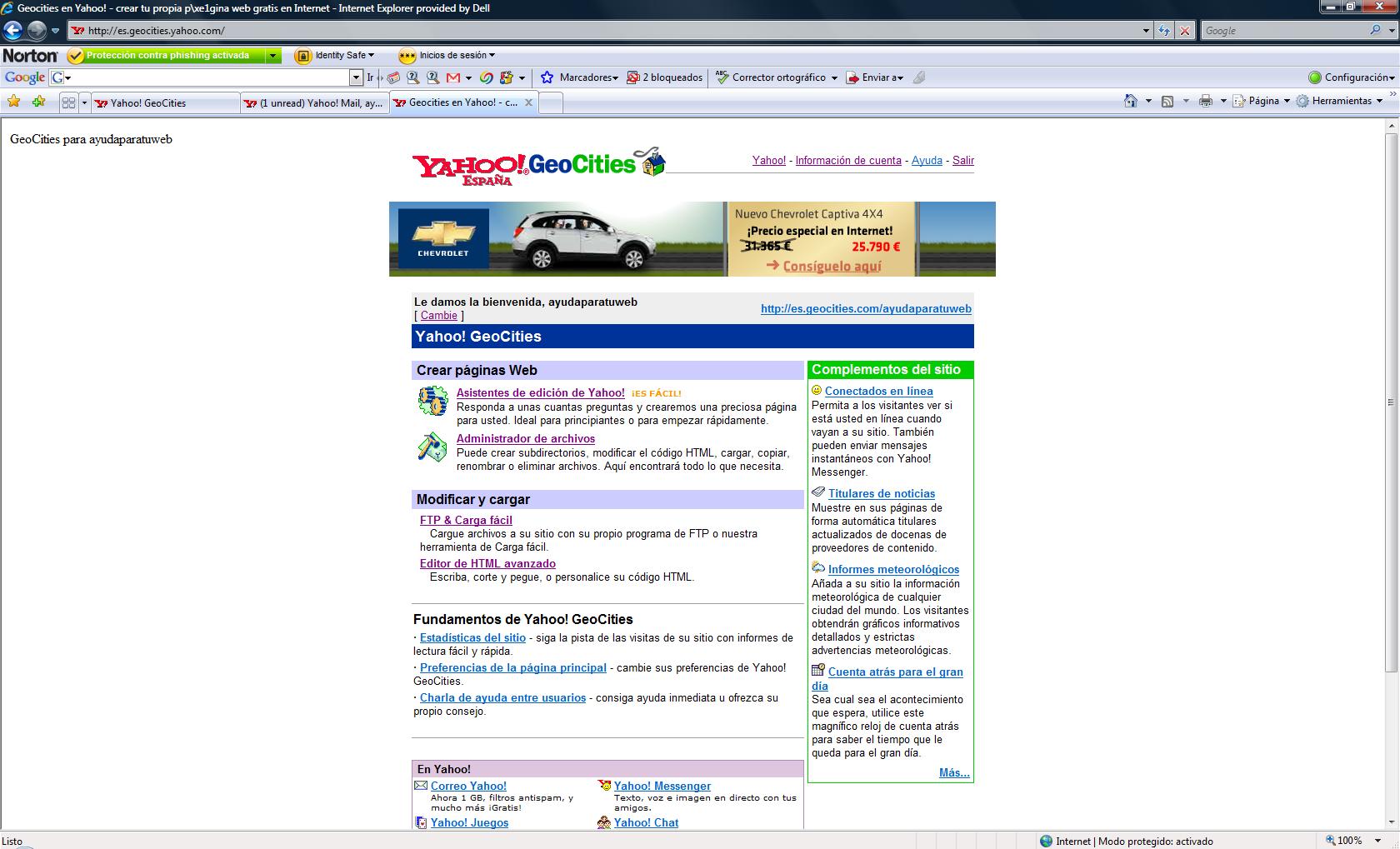Click the Asistentes de edición wizard icon

pos(432,401)
